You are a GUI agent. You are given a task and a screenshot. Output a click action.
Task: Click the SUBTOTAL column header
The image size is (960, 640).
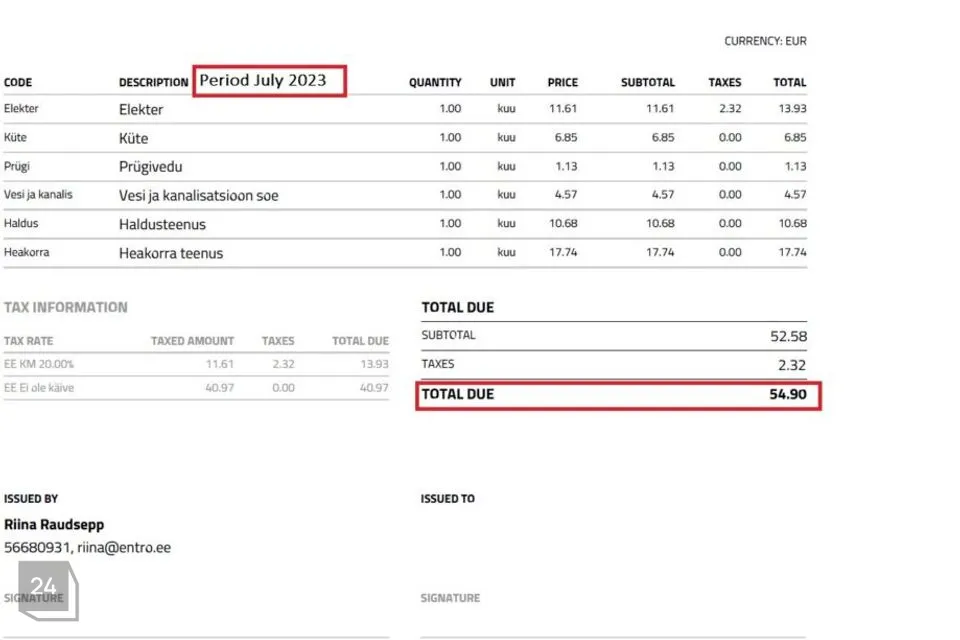(647, 83)
